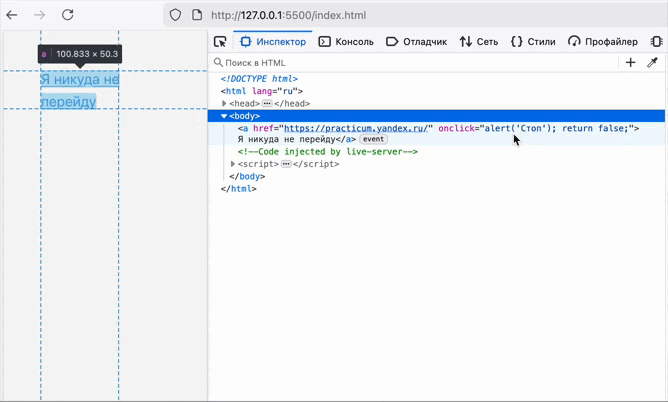Screen dimensions: 668x402
Task: Open the Консоль tab
Action: pos(346,42)
